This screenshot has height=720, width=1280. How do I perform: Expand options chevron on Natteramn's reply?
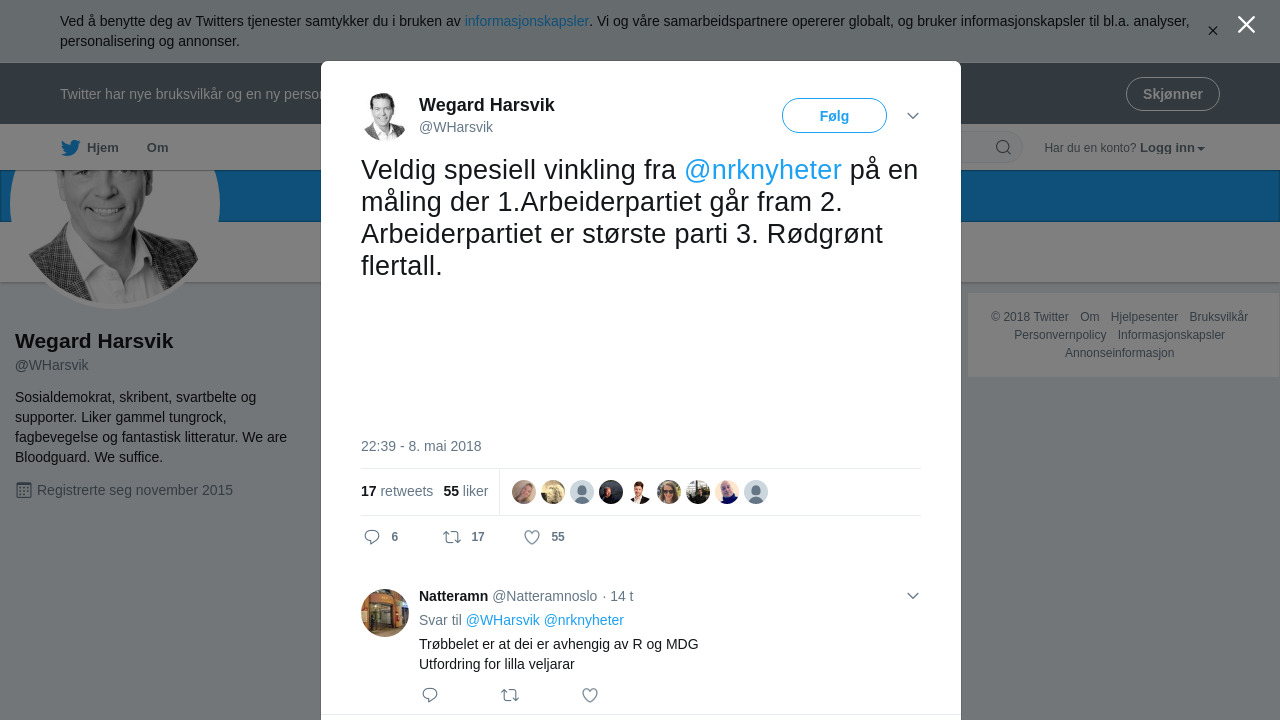click(913, 596)
